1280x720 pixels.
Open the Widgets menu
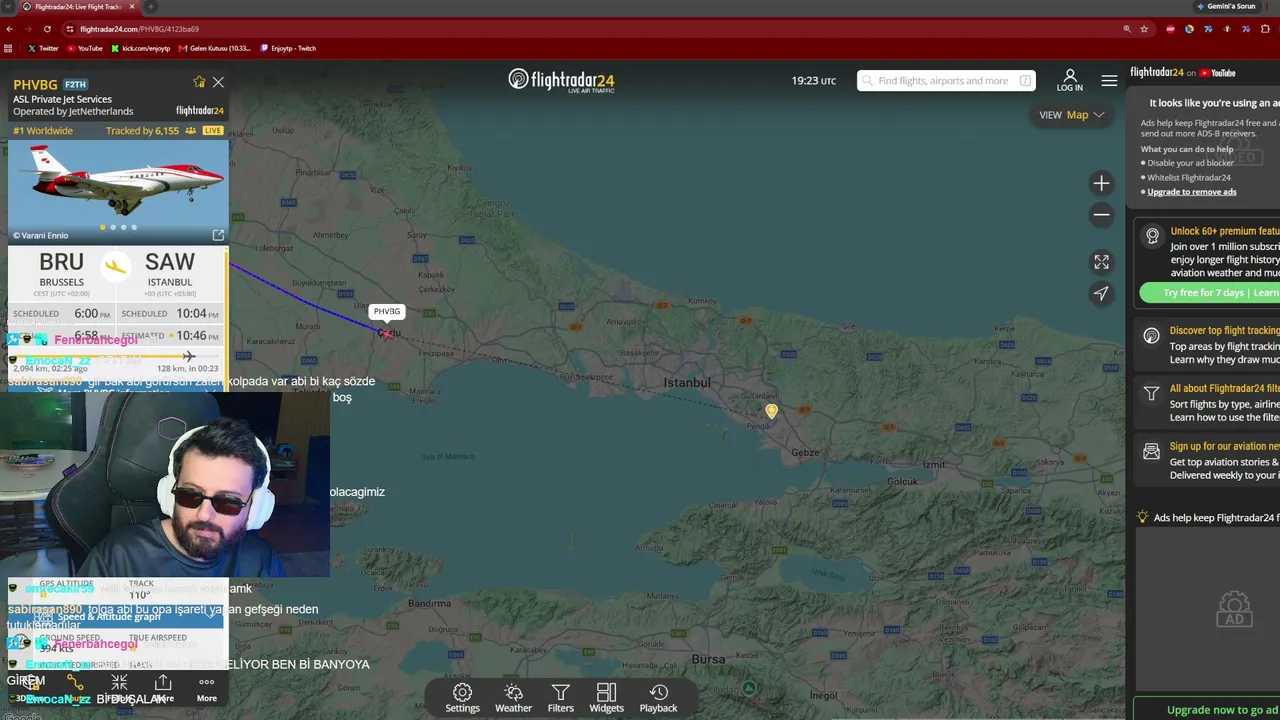coord(606,698)
